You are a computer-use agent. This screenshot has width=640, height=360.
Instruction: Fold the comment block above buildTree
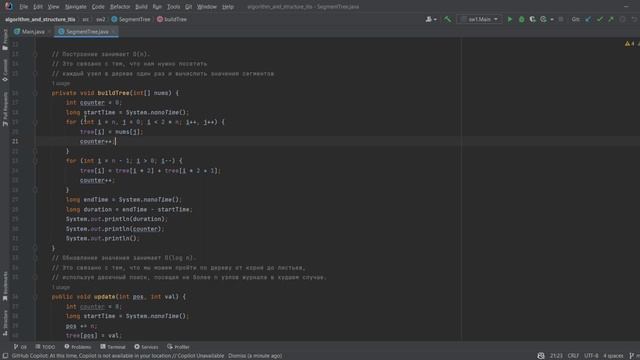click(x=35, y=54)
